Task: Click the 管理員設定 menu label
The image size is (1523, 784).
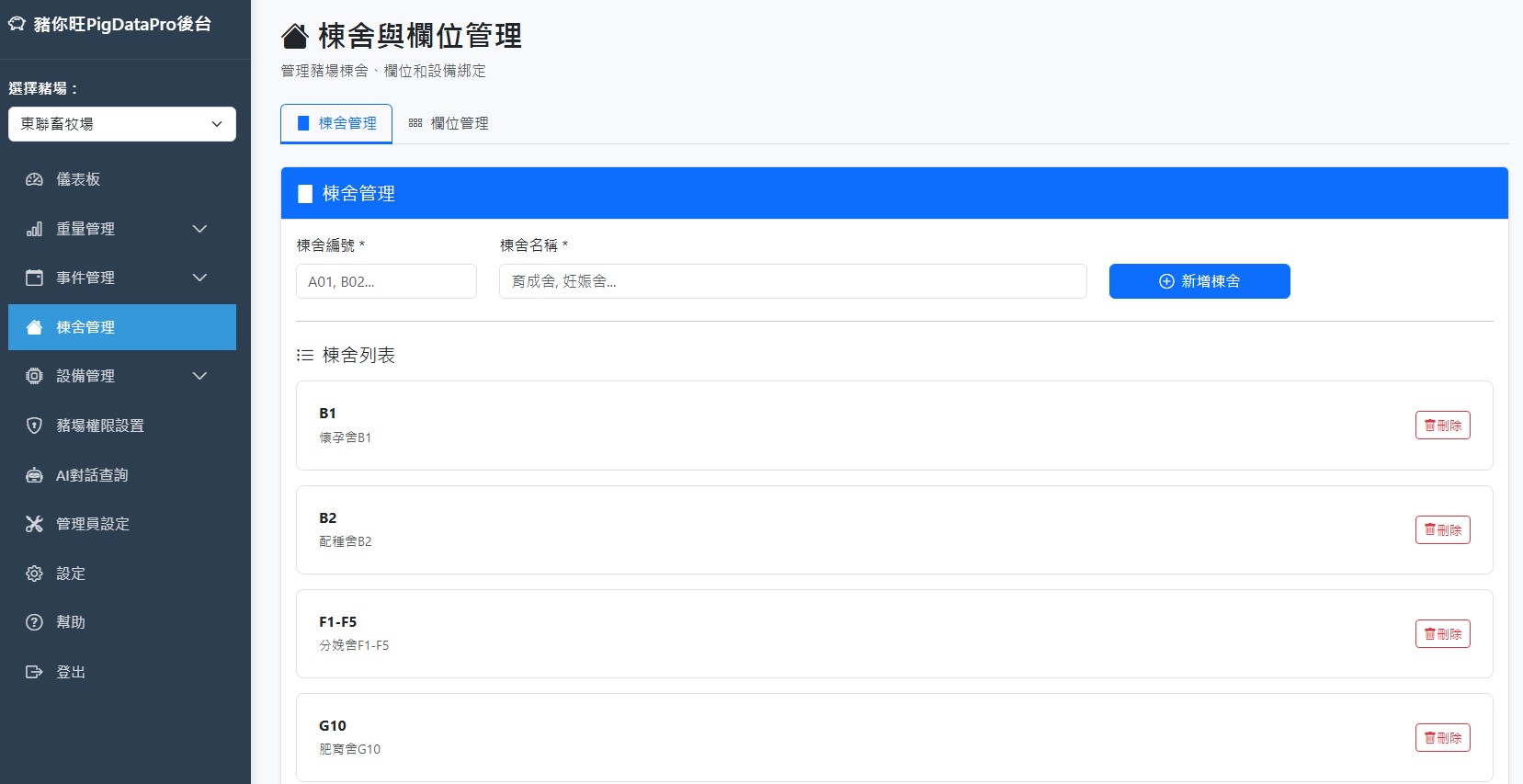Action: click(x=93, y=524)
